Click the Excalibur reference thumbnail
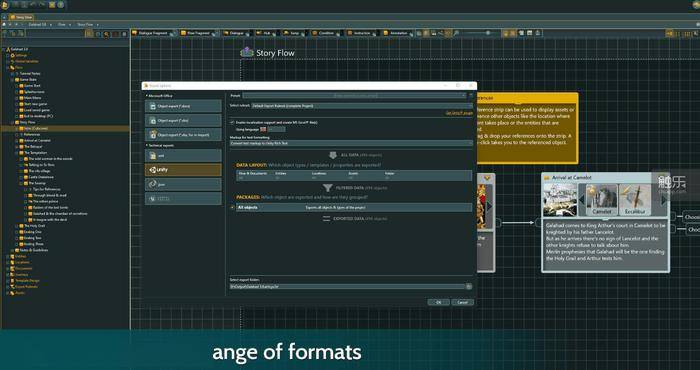700x370 pixels. click(634, 199)
